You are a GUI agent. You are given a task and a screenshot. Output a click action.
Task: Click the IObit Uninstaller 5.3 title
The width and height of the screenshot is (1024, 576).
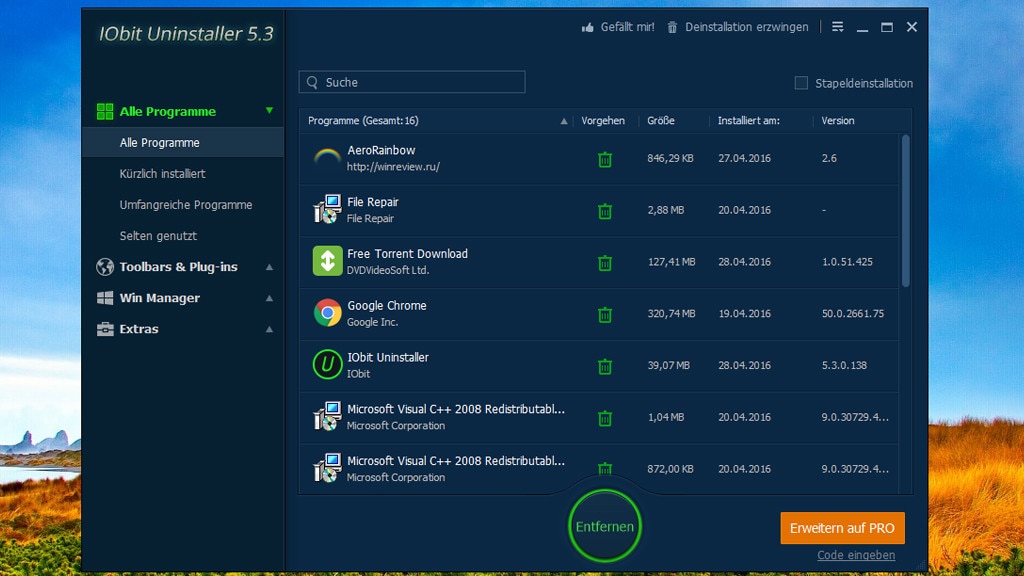click(186, 34)
